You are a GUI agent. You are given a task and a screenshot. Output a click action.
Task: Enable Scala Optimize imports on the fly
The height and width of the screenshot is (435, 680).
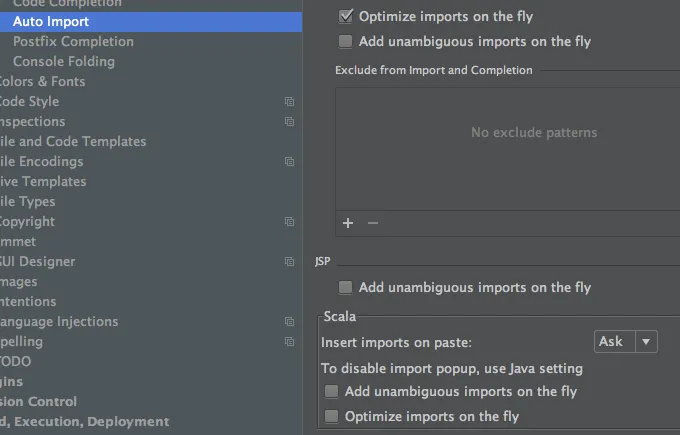click(332, 416)
